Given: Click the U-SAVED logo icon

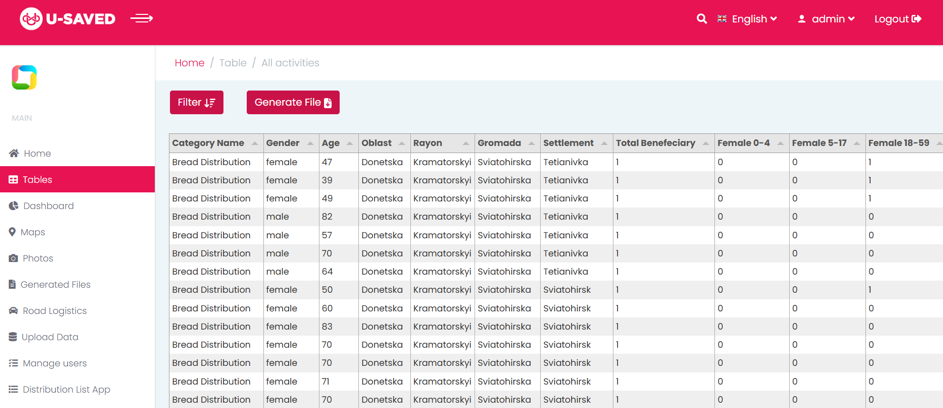Looking at the screenshot, I should coord(31,19).
